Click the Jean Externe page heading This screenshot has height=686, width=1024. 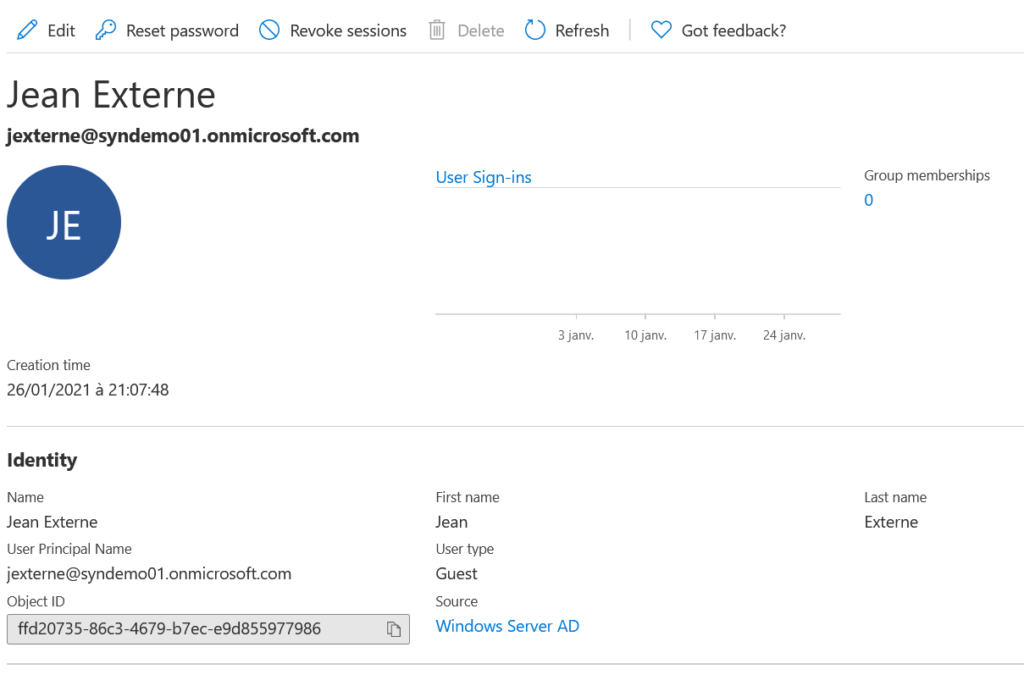[x=111, y=95]
